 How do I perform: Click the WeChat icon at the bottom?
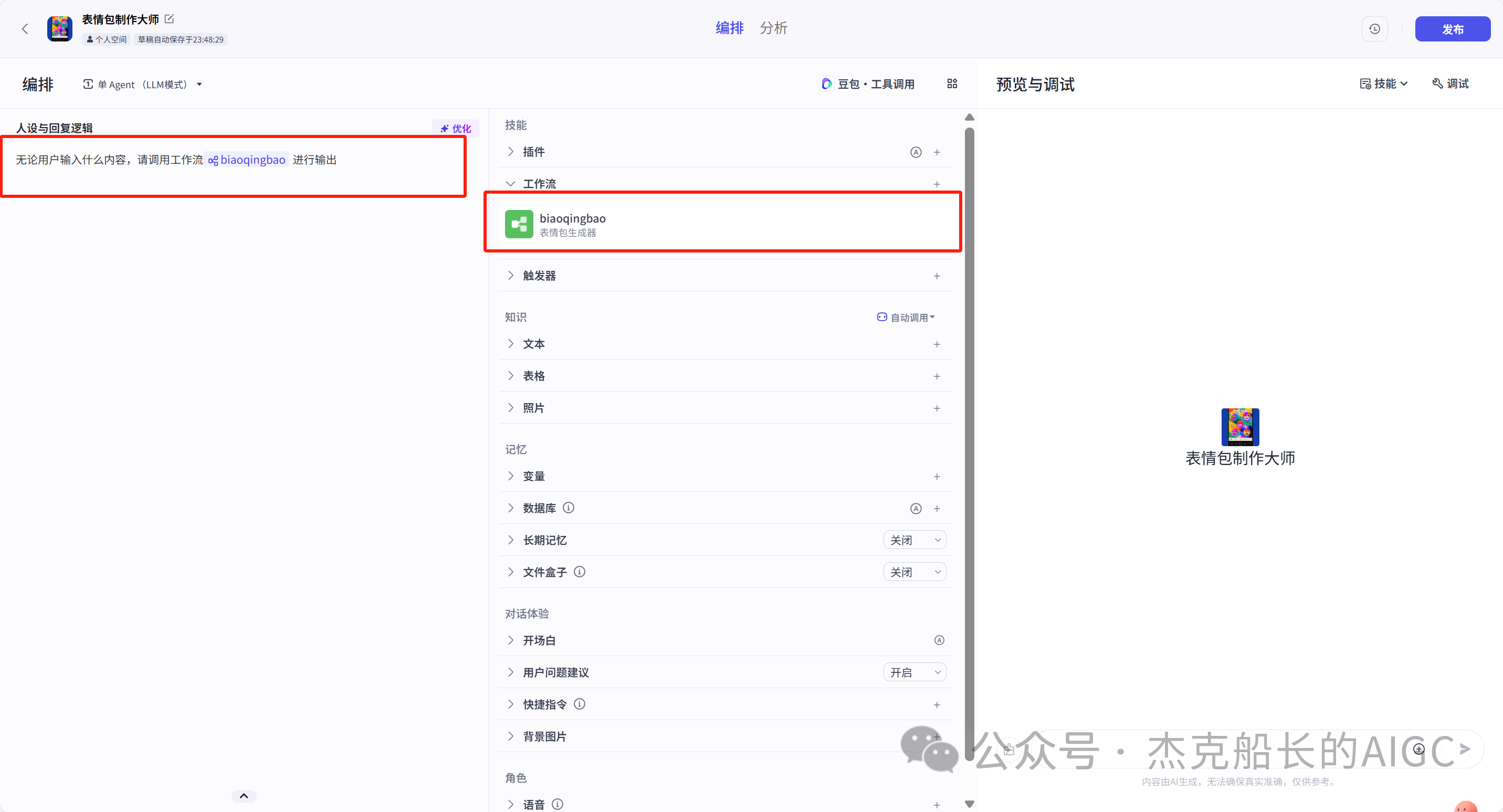931,752
